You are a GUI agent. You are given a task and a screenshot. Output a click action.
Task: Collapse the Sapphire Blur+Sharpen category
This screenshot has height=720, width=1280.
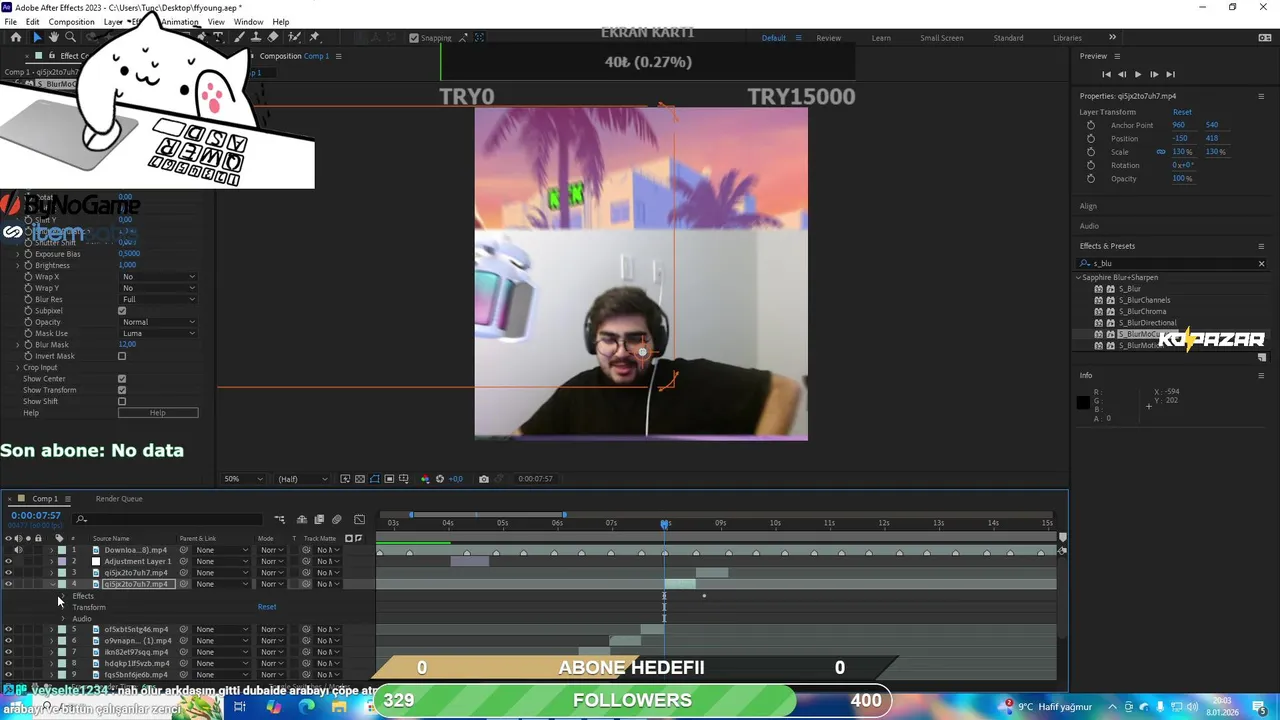[1079, 277]
